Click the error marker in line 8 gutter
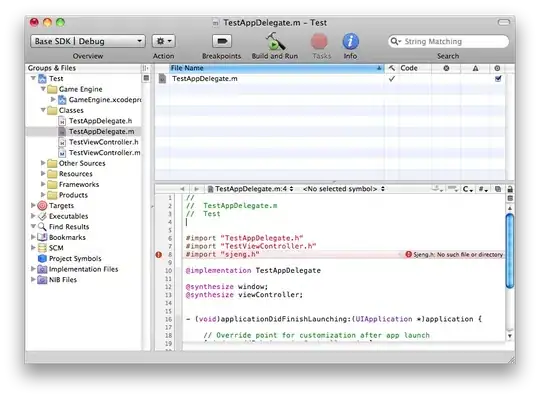The height and width of the screenshot is (398, 540). coord(158,255)
